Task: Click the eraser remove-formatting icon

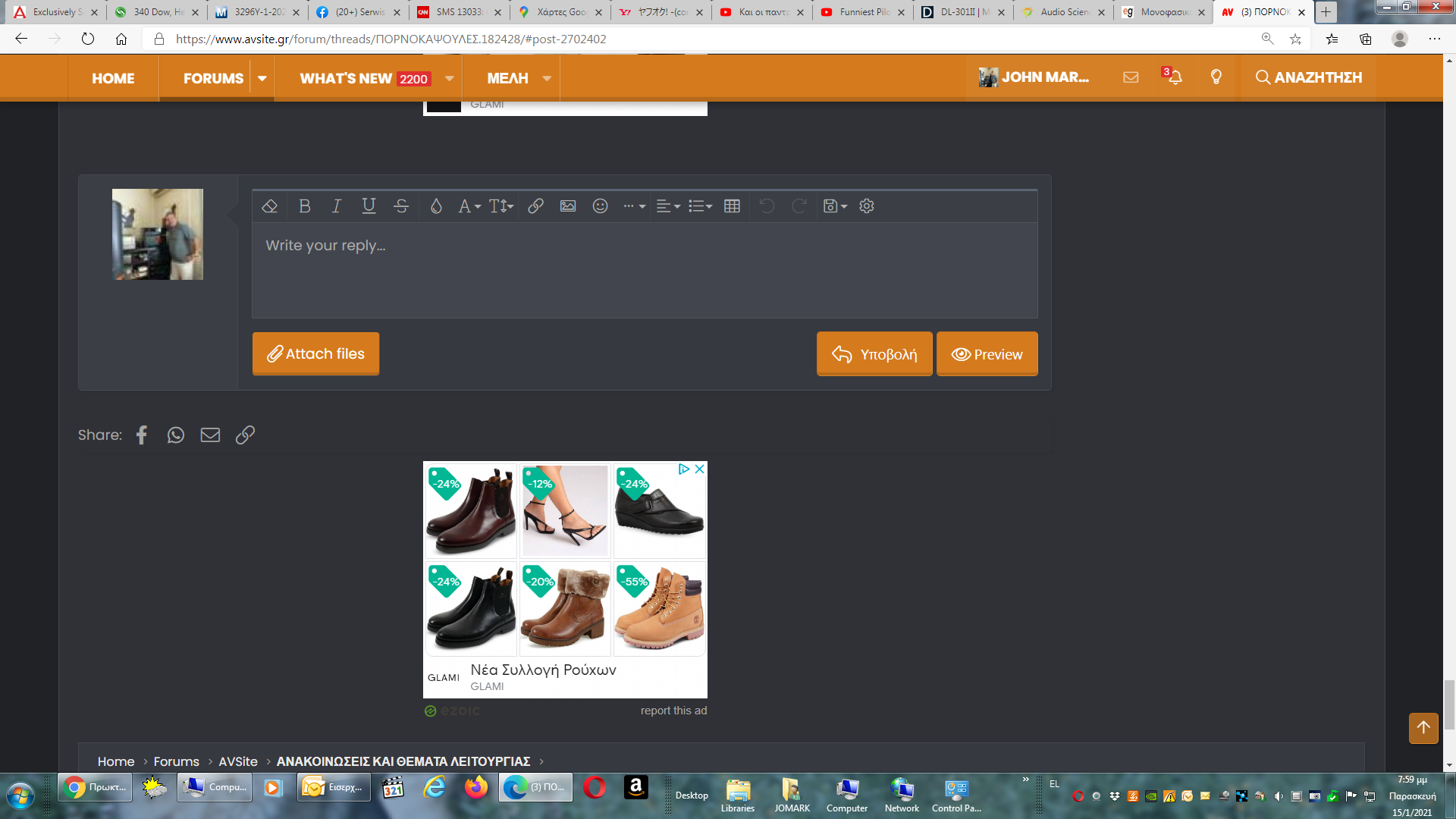Action: point(269,206)
